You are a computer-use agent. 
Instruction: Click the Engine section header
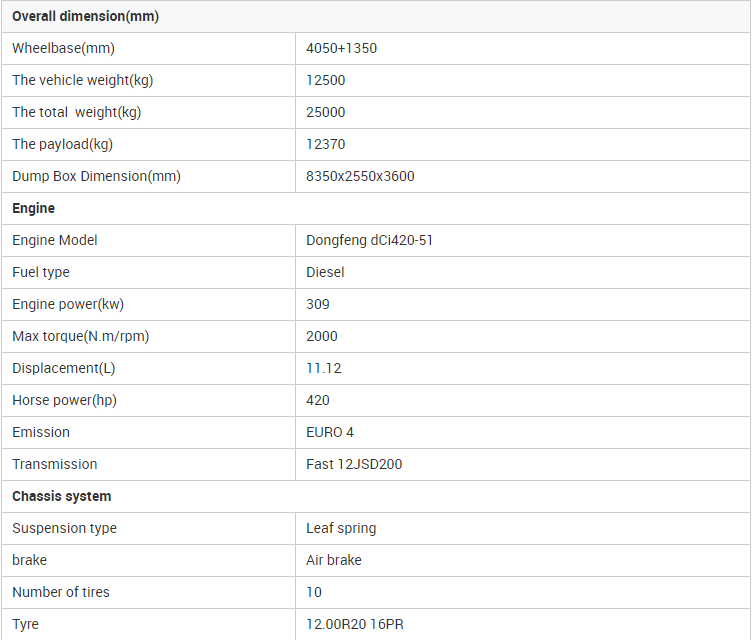[33, 208]
